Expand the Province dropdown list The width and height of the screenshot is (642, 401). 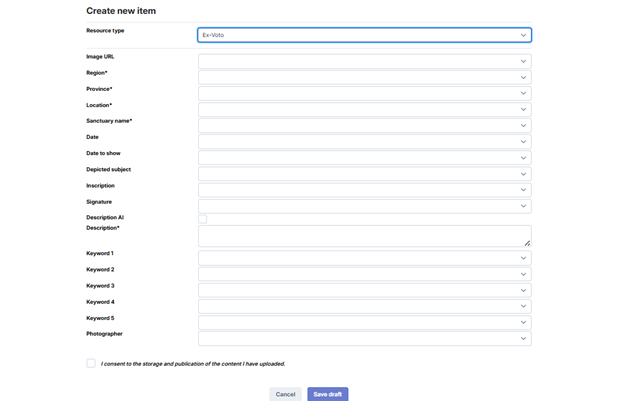(x=364, y=93)
